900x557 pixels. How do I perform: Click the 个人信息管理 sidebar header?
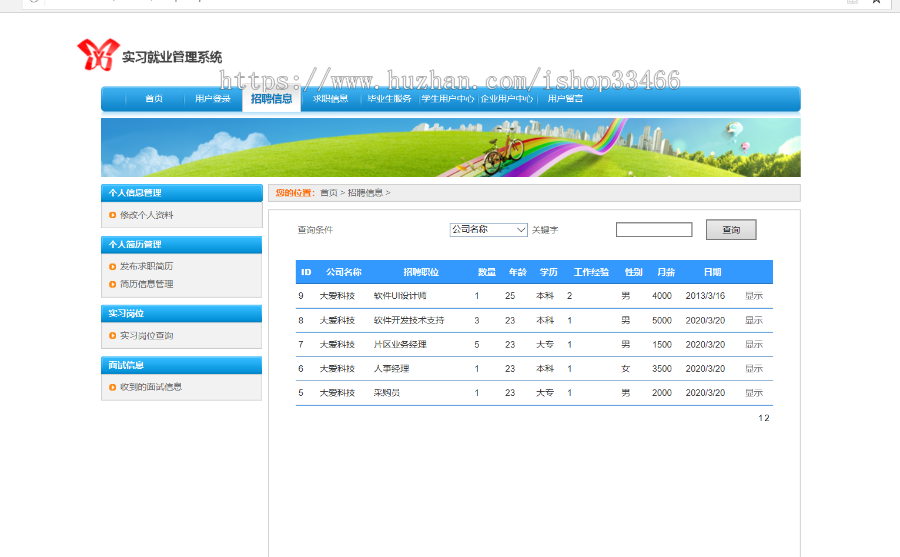[x=181, y=193]
